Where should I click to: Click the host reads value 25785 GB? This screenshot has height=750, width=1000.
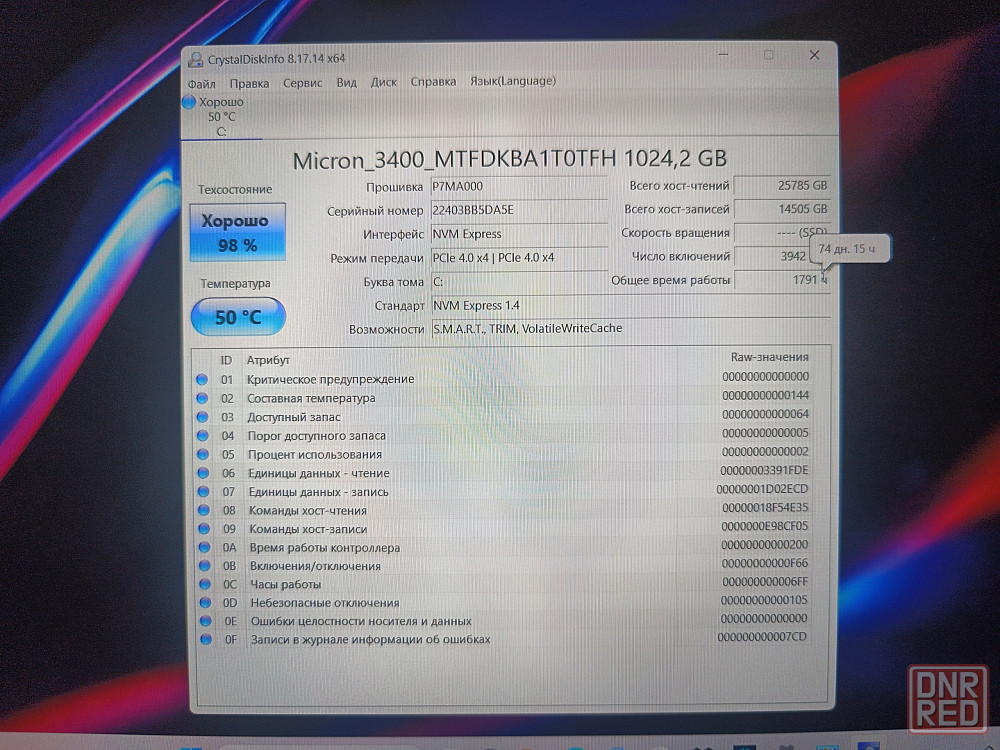(x=783, y=185)
